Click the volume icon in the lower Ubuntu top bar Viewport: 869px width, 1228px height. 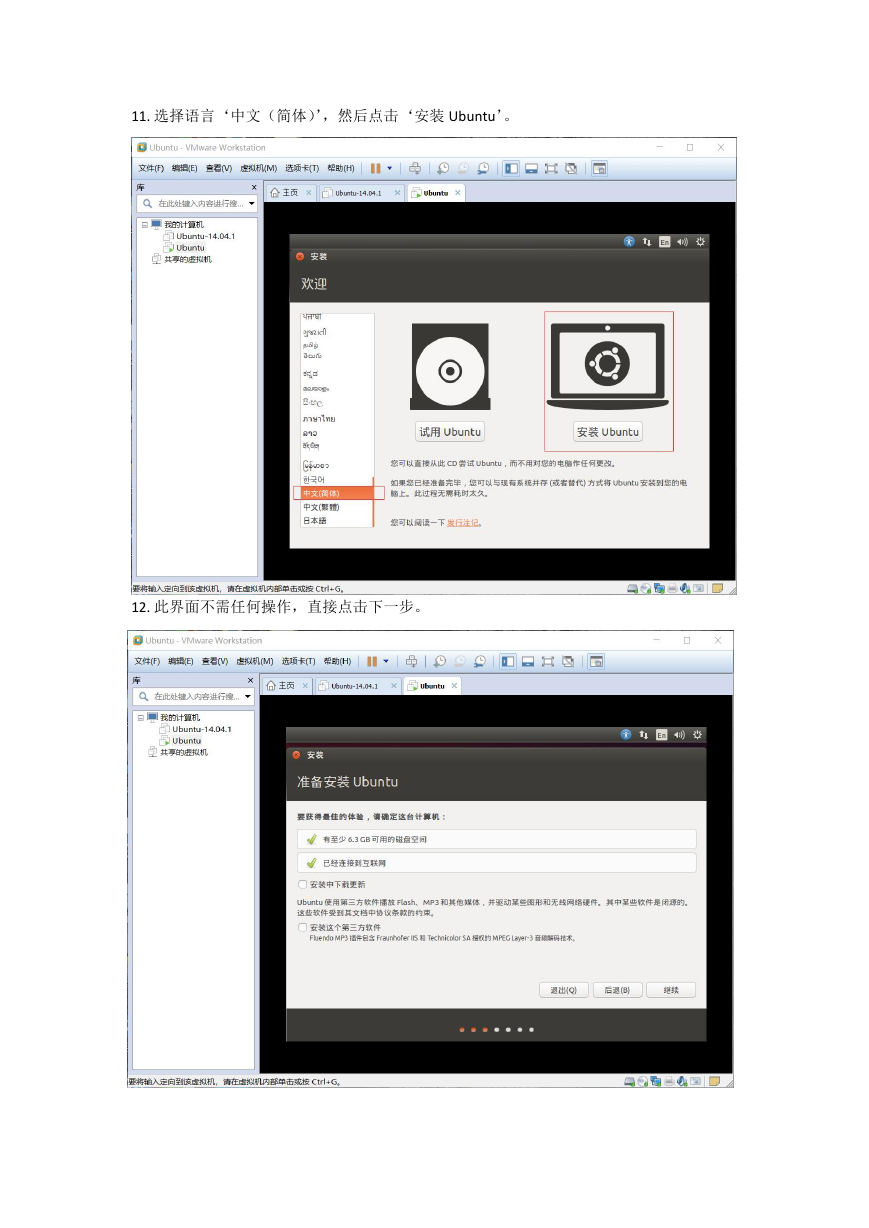click(x=679, y=734)
